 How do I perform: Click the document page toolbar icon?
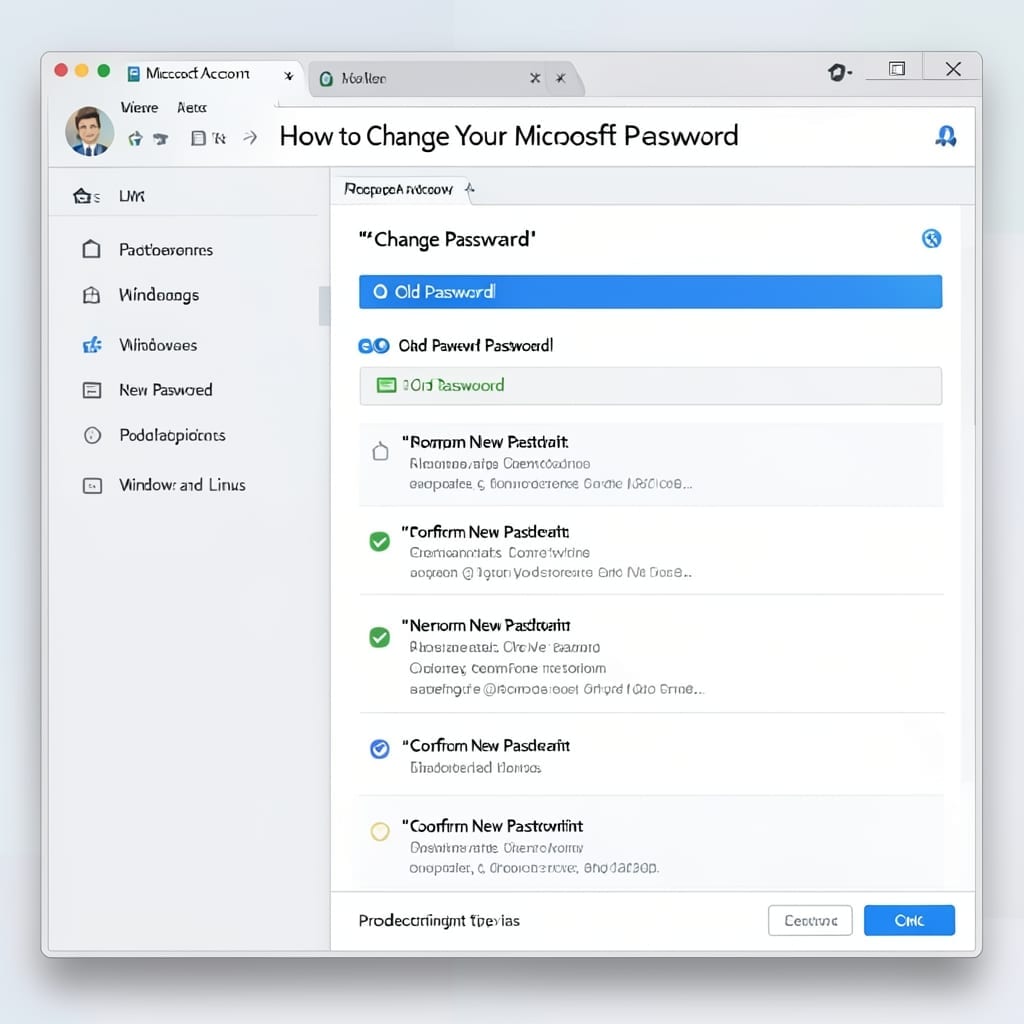coord(199,138)
